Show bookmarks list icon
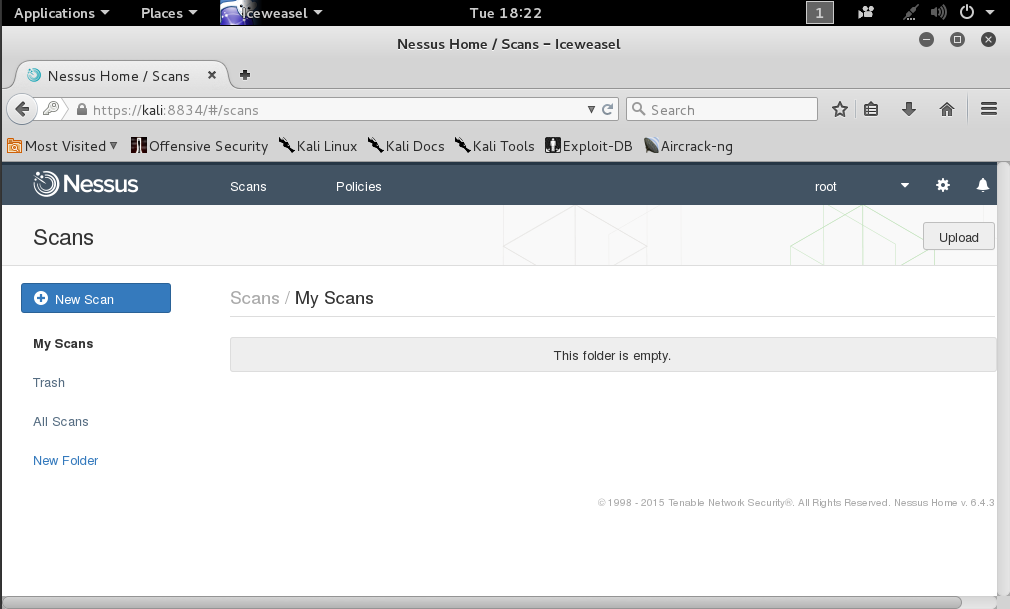 (871, 110)
